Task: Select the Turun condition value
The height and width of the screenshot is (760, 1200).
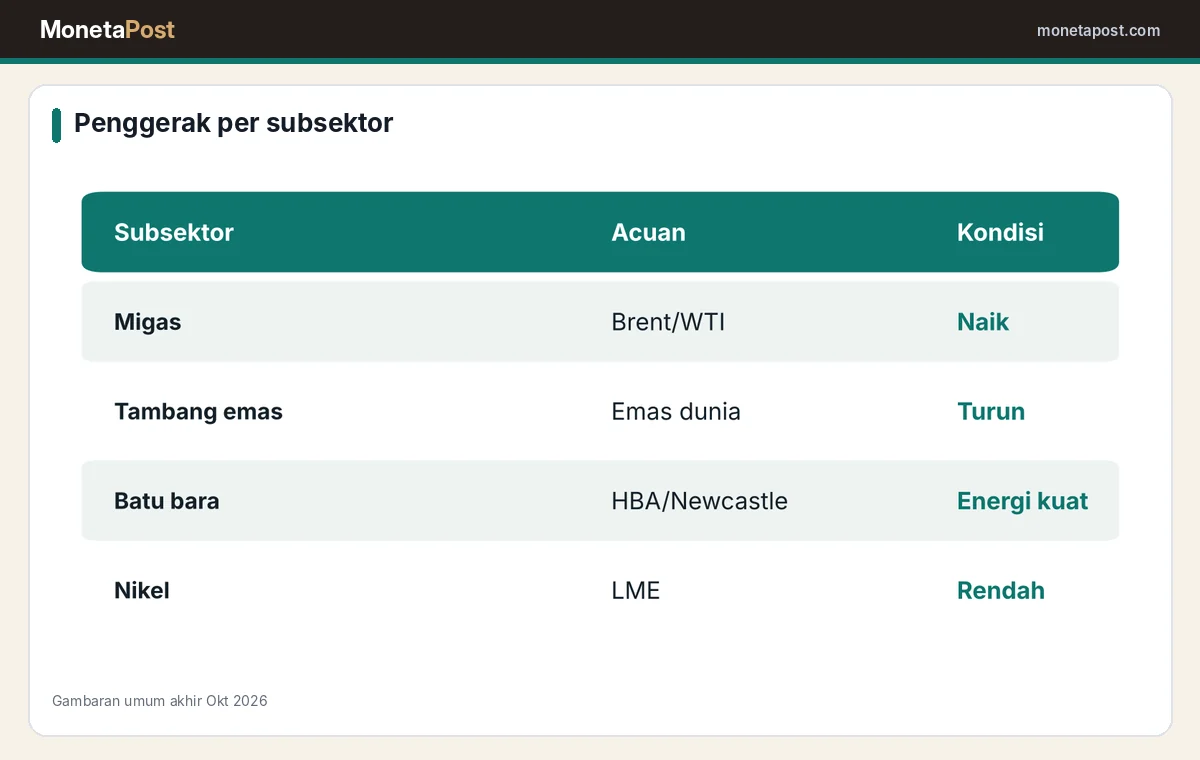Action: 991,411
